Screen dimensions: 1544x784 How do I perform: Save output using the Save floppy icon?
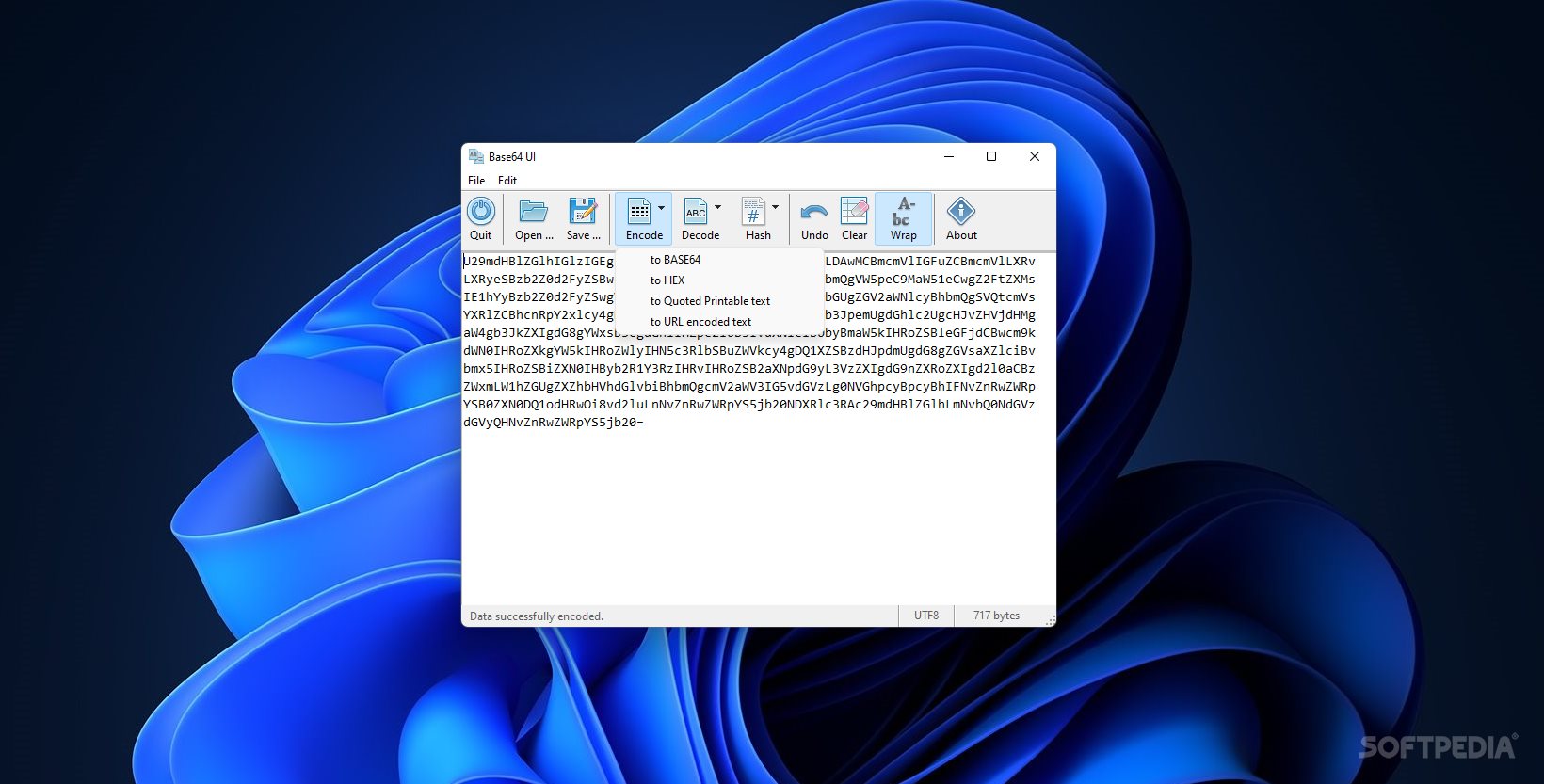(583, 212)
